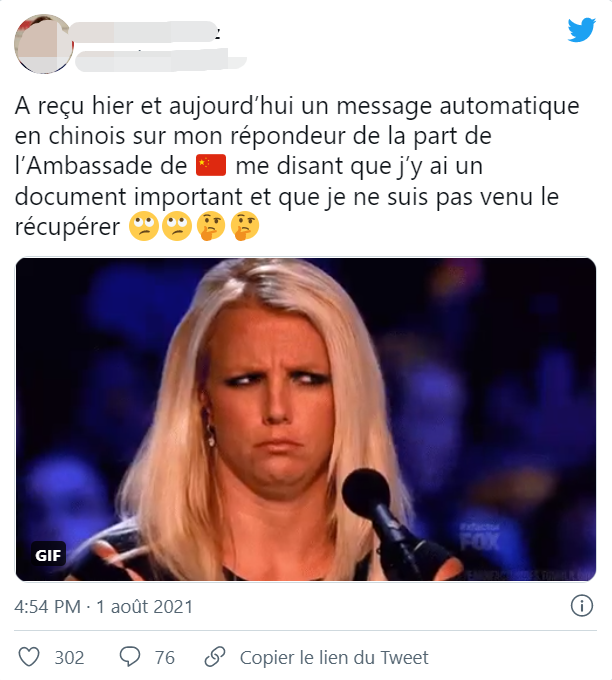Image resolution: width=612 pixels, height=680 pixels.
Task: Click the reply speech bubble icon
Action: 130,657
